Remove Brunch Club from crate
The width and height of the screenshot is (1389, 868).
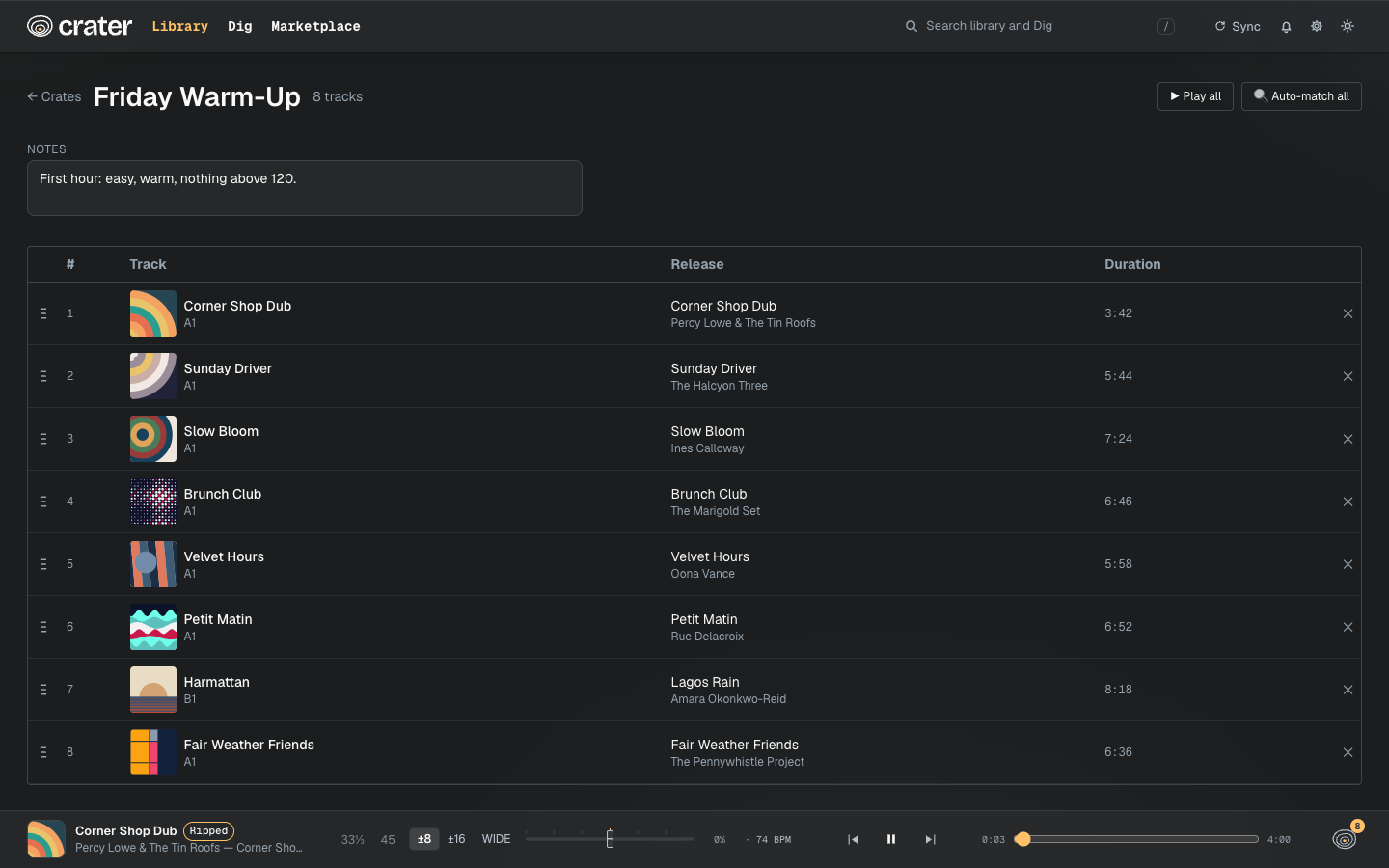pos(1348,502)
